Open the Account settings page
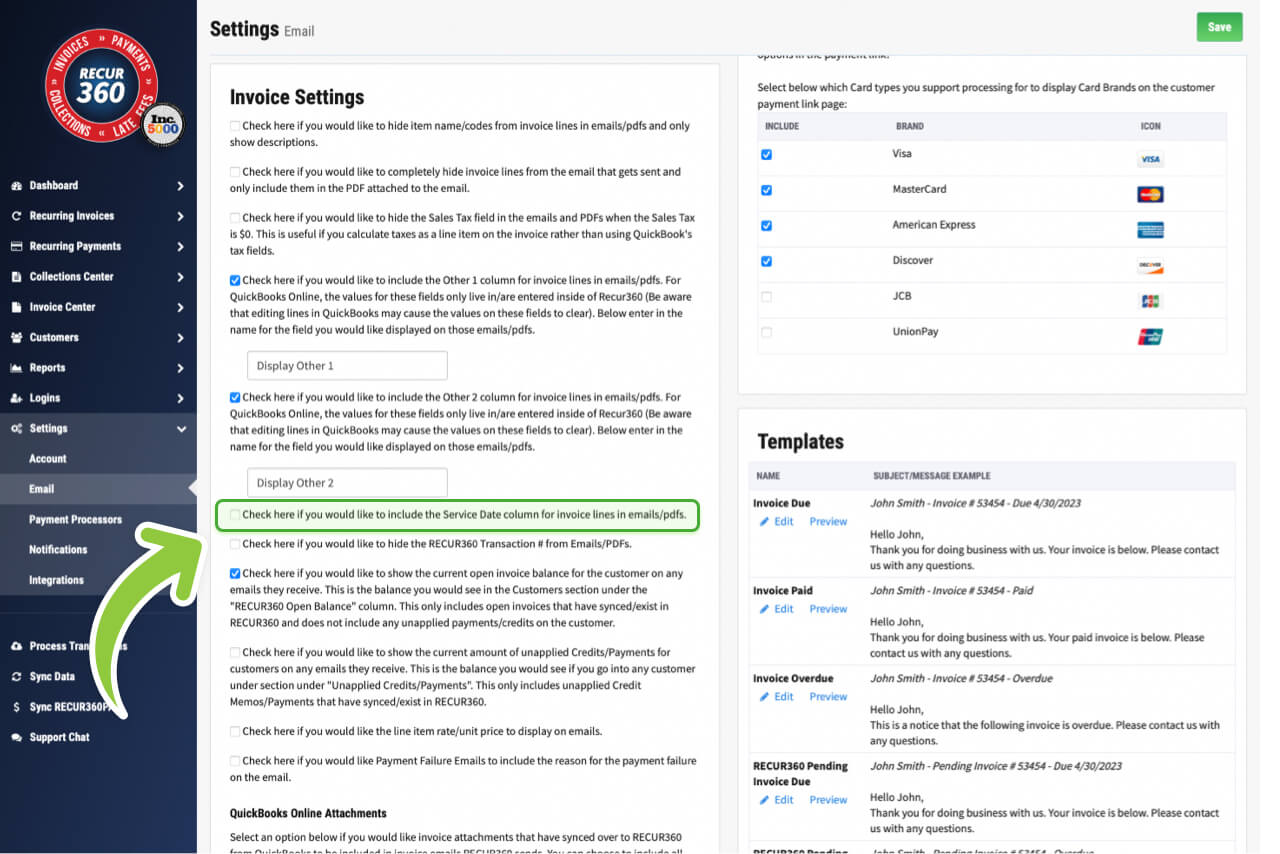Image resolution: width=1280 pixels, height=854 pixels. 48,459
